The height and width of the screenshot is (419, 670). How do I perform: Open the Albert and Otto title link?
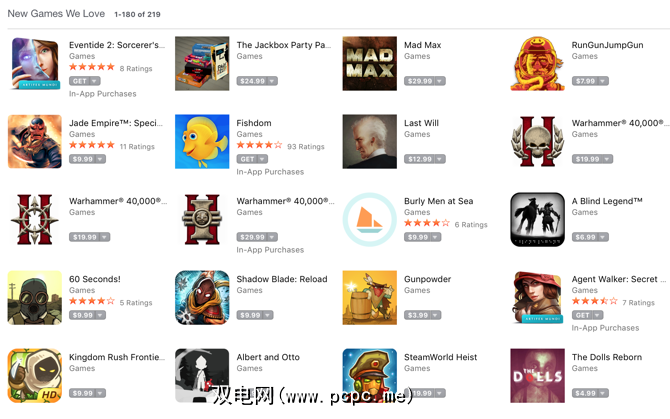268,357
